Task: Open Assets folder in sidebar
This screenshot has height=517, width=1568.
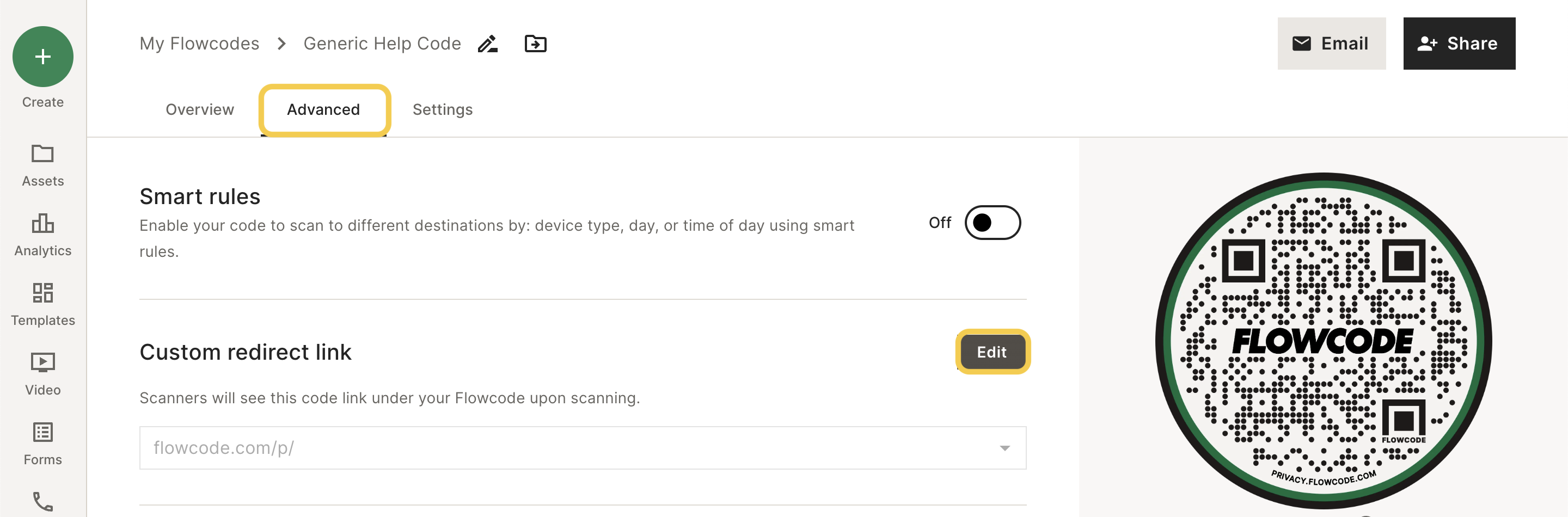Action: tap(42, 165)
